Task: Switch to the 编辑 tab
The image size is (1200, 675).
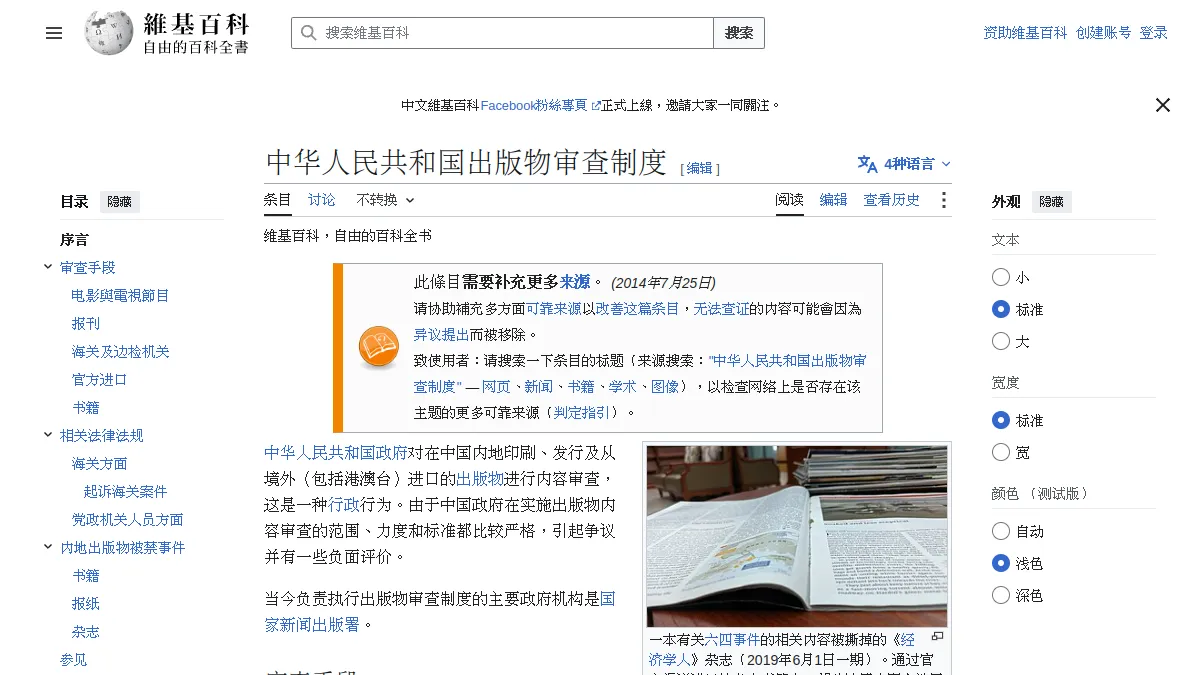Action: point(834,200)
